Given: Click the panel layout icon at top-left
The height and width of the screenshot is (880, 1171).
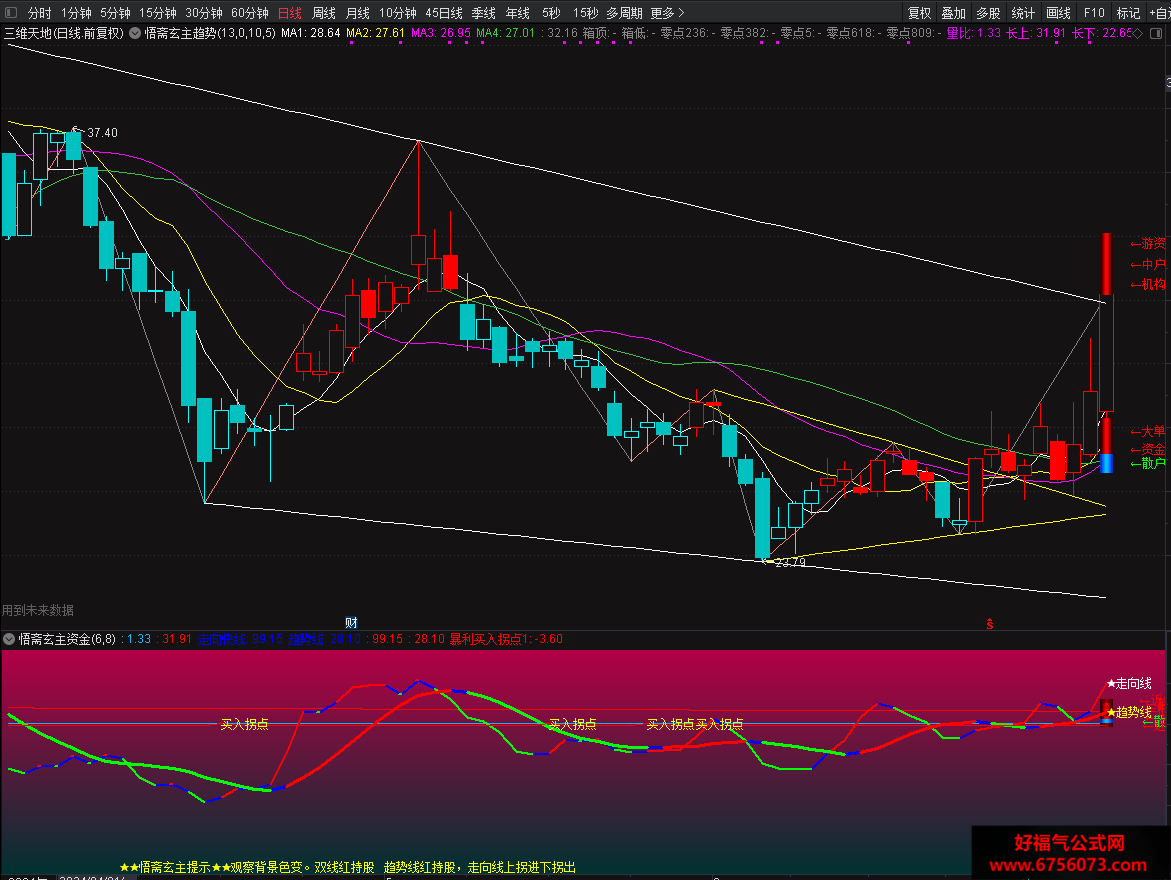Looking at the screenshot, I should point(10,12).
